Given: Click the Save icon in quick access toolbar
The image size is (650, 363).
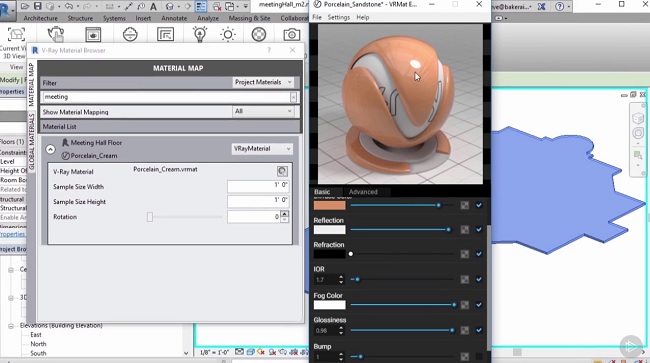Looking at the screenshot, I should pyautogui.click(x=37, y=6).
